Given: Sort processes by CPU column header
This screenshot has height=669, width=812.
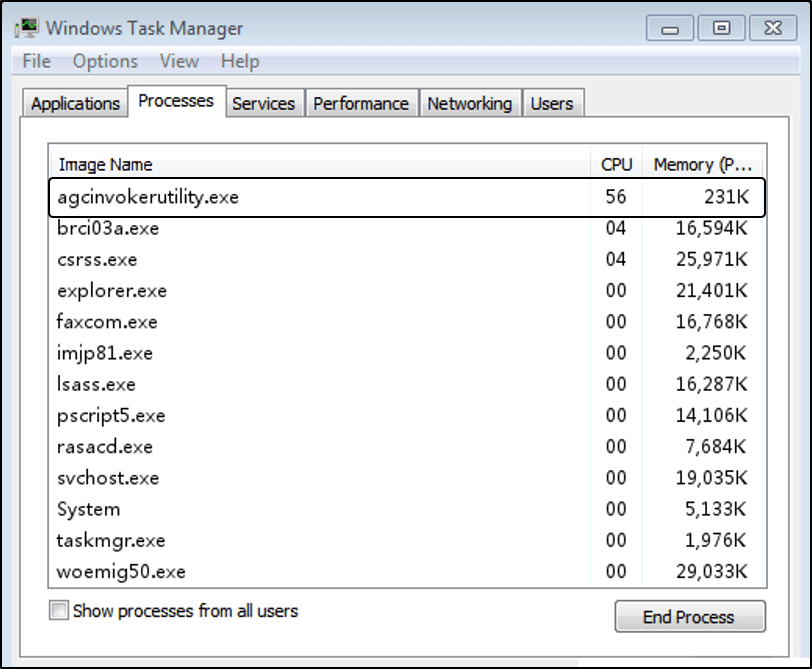Looking at the screenshot, I should pos(616,165).
